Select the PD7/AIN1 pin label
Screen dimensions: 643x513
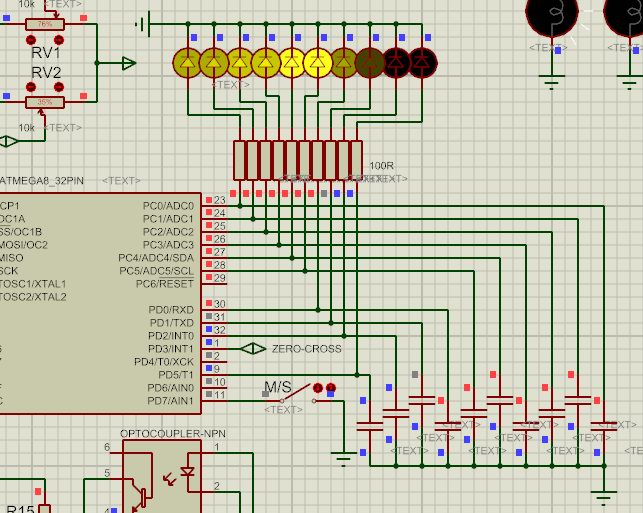(171, 400)
